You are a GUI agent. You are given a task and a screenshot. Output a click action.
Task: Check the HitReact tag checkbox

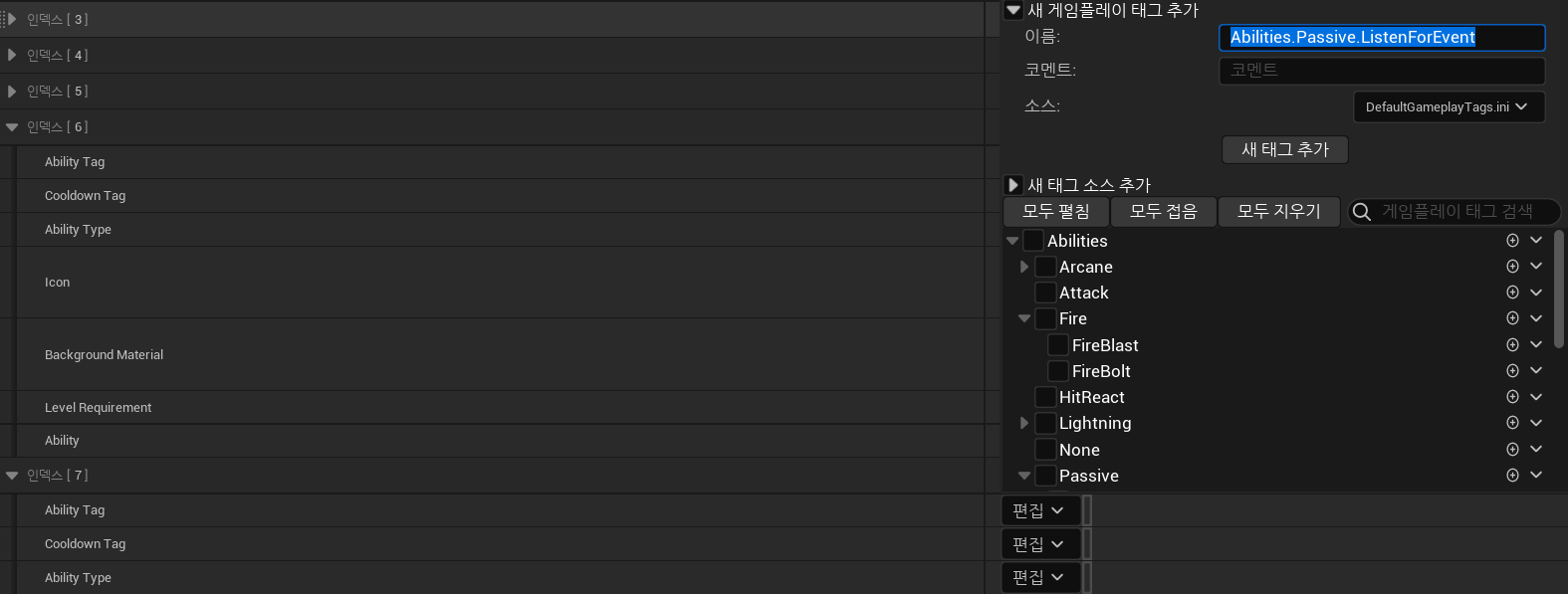1045,397
